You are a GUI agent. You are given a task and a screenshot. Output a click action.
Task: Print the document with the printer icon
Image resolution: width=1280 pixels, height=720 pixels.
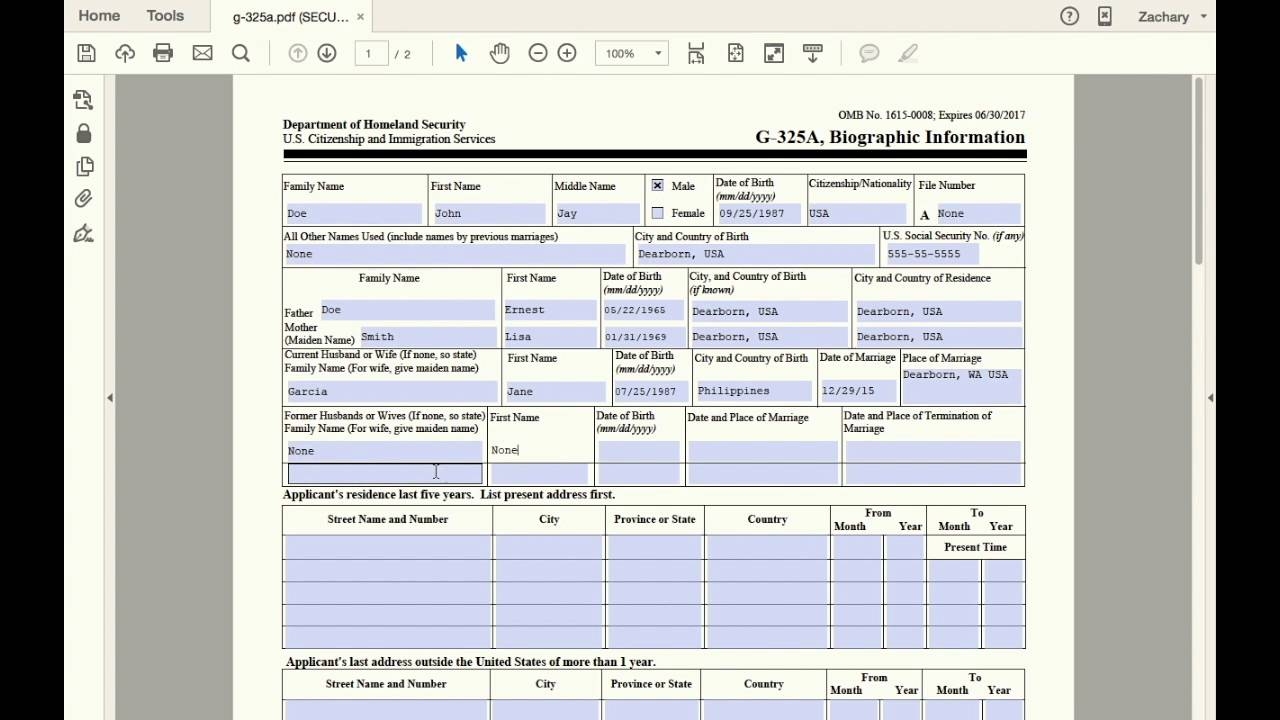tap(163, 53)
